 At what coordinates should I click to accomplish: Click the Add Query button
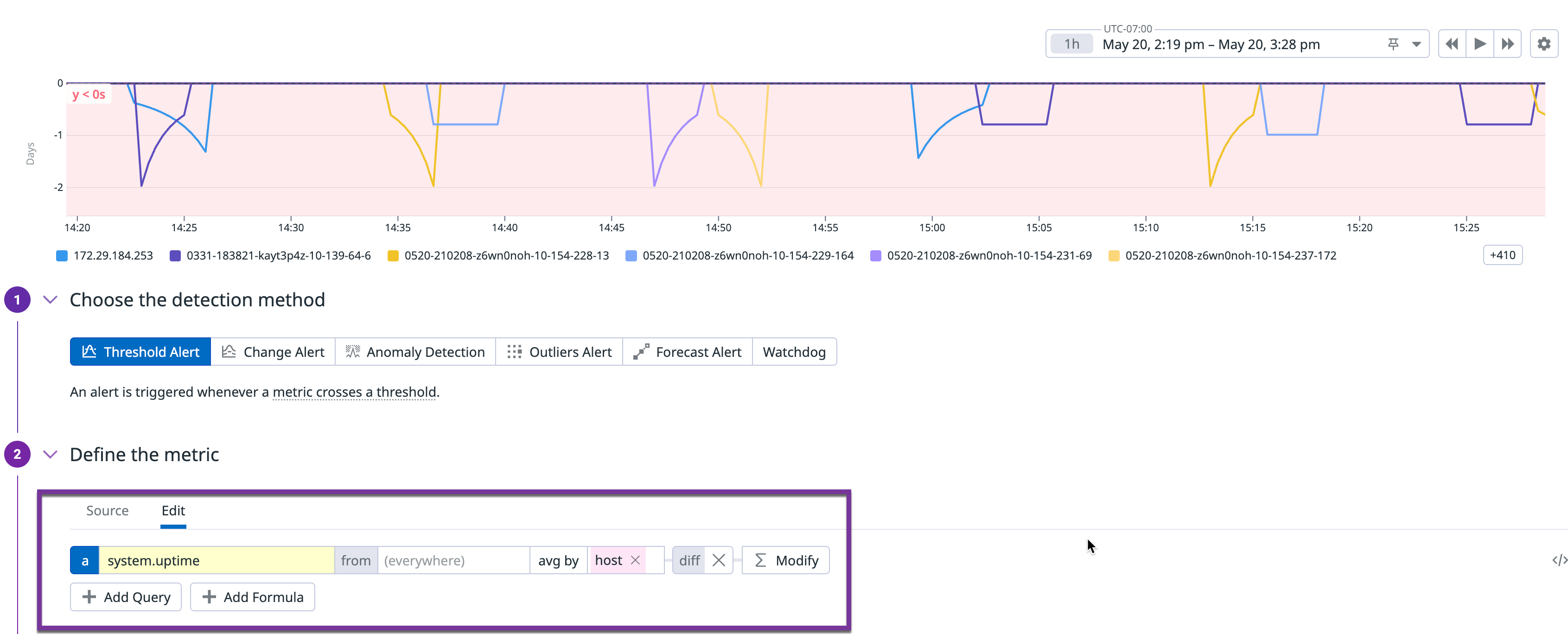(x=126, y=596)
